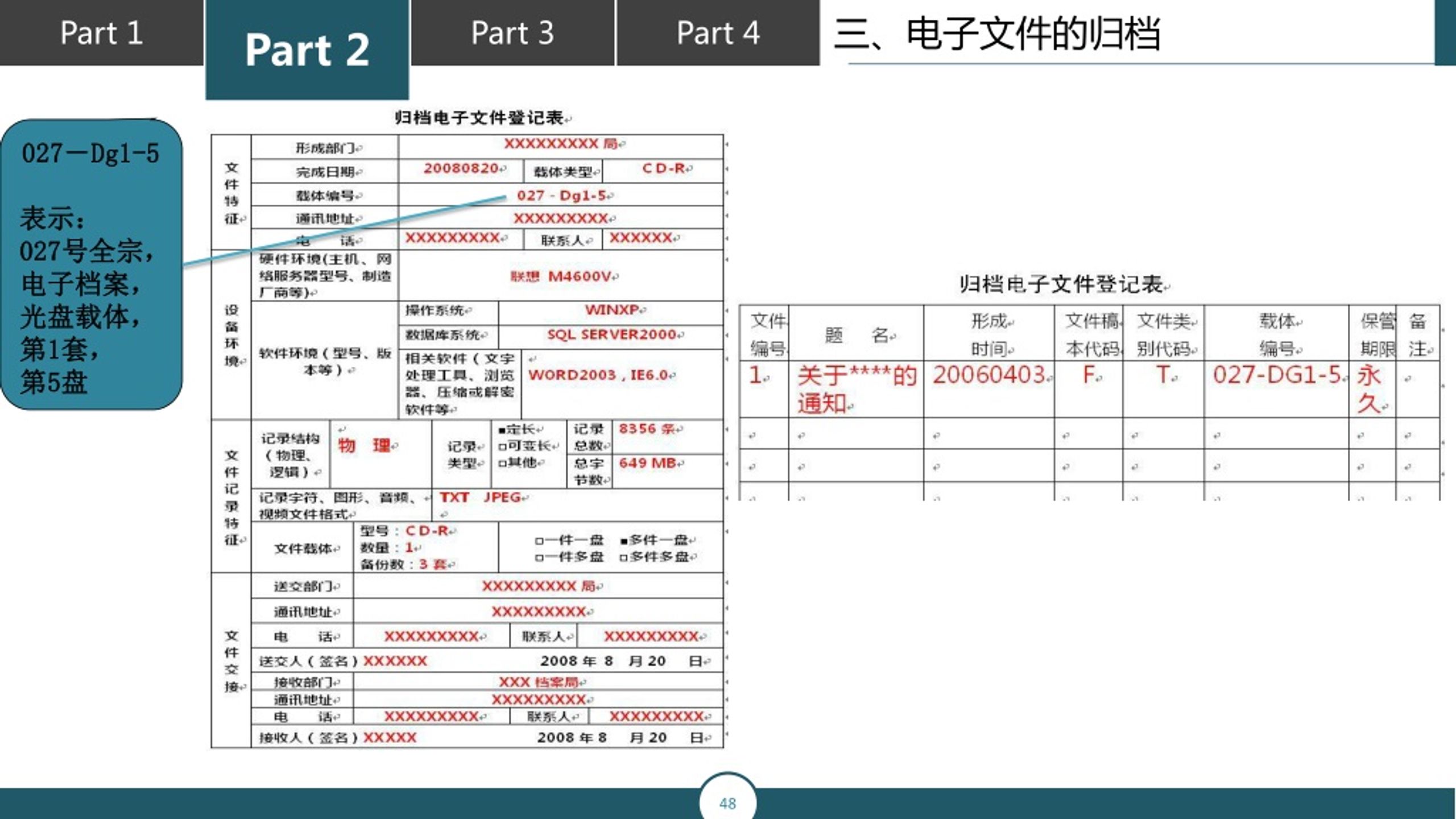1456x819 pixels.
Task: Switch to the Part 1 tab
Action: pyautogui.click(x=101, y=32)
